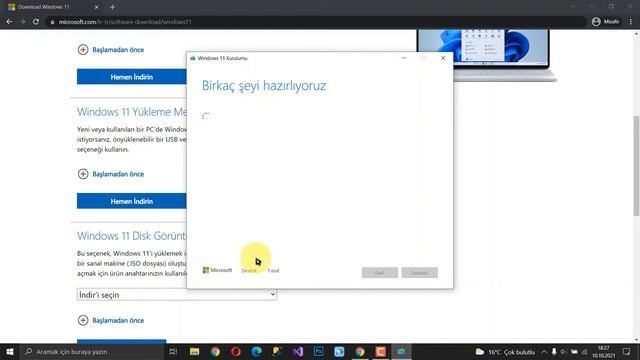The width and height of the screenshot is (640, 360).
Task: Launch Photoshop from the taskbar
Action: pyautogui.click(x=318, y=351)
